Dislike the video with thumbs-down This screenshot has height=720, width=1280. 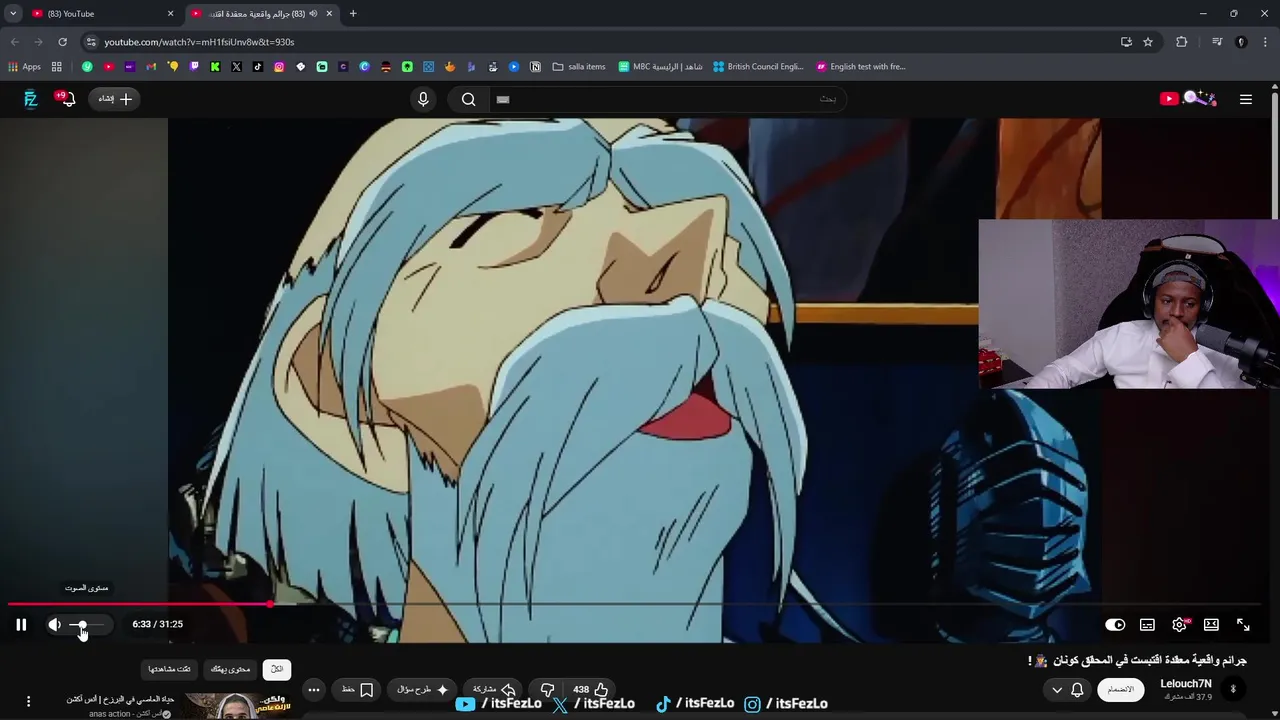click(x=547, y=689)
